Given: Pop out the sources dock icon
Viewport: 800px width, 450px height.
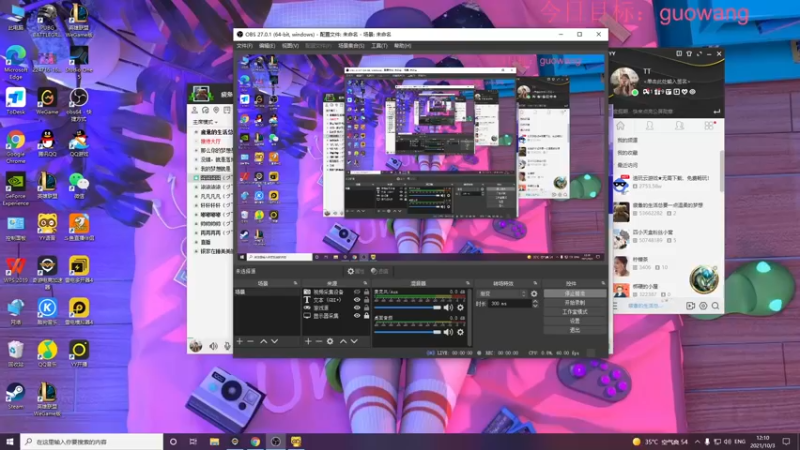Looking at the screenshot, I should [x=365, y=283].
